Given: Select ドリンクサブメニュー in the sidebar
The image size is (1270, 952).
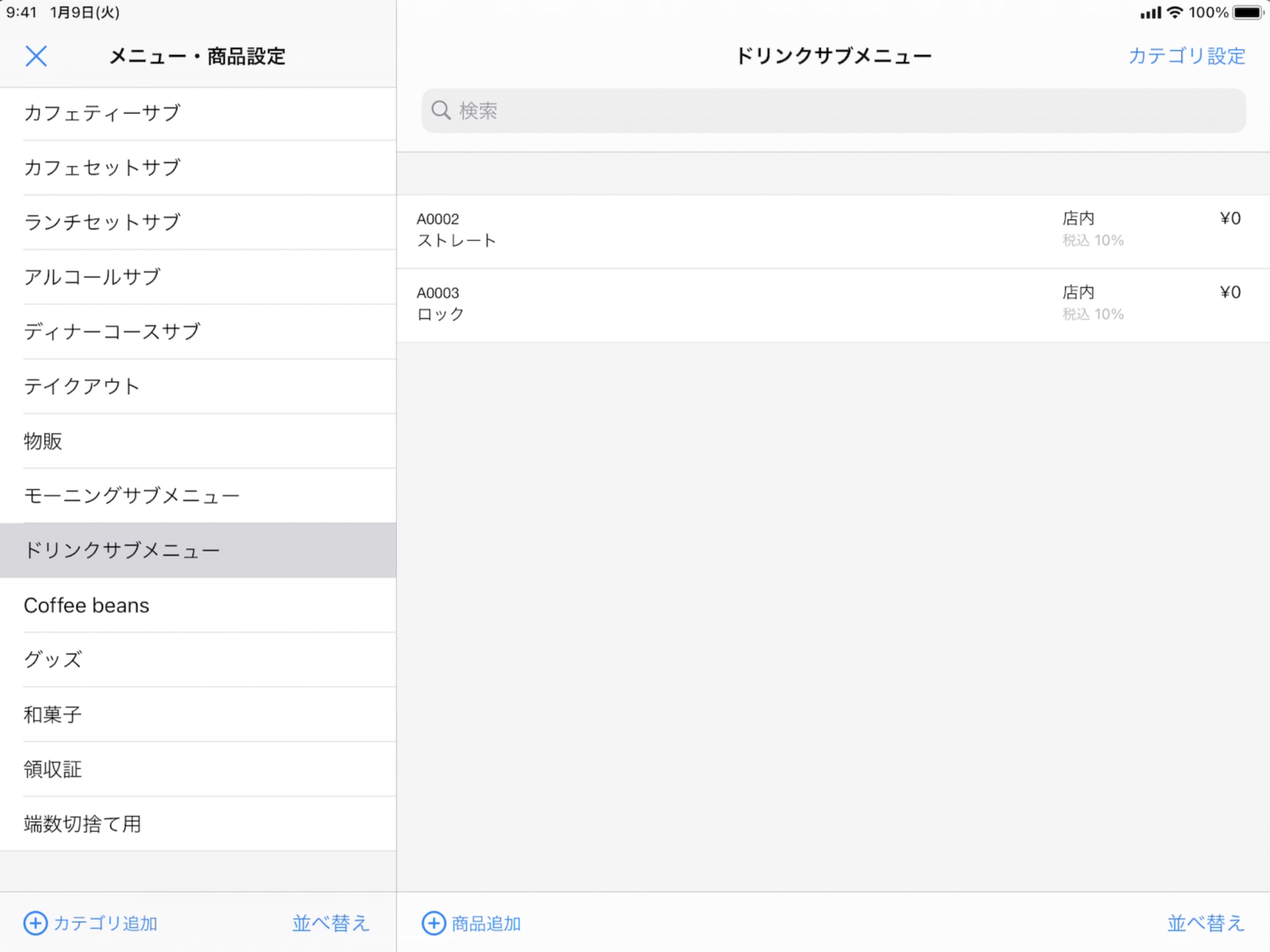Looking at the screenshot, I should point(198,550).
